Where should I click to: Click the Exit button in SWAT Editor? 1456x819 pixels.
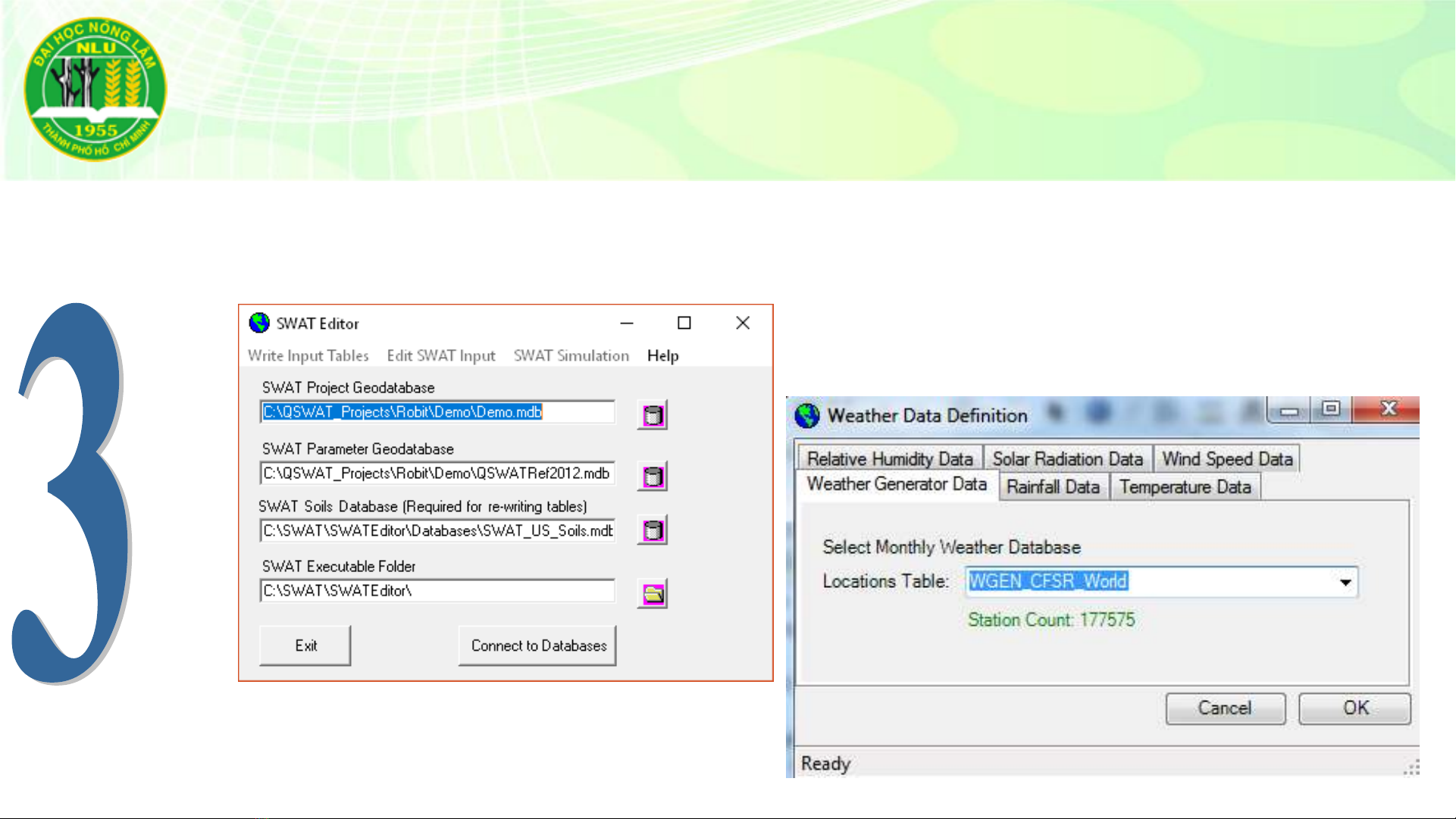[x=305, y=646]
